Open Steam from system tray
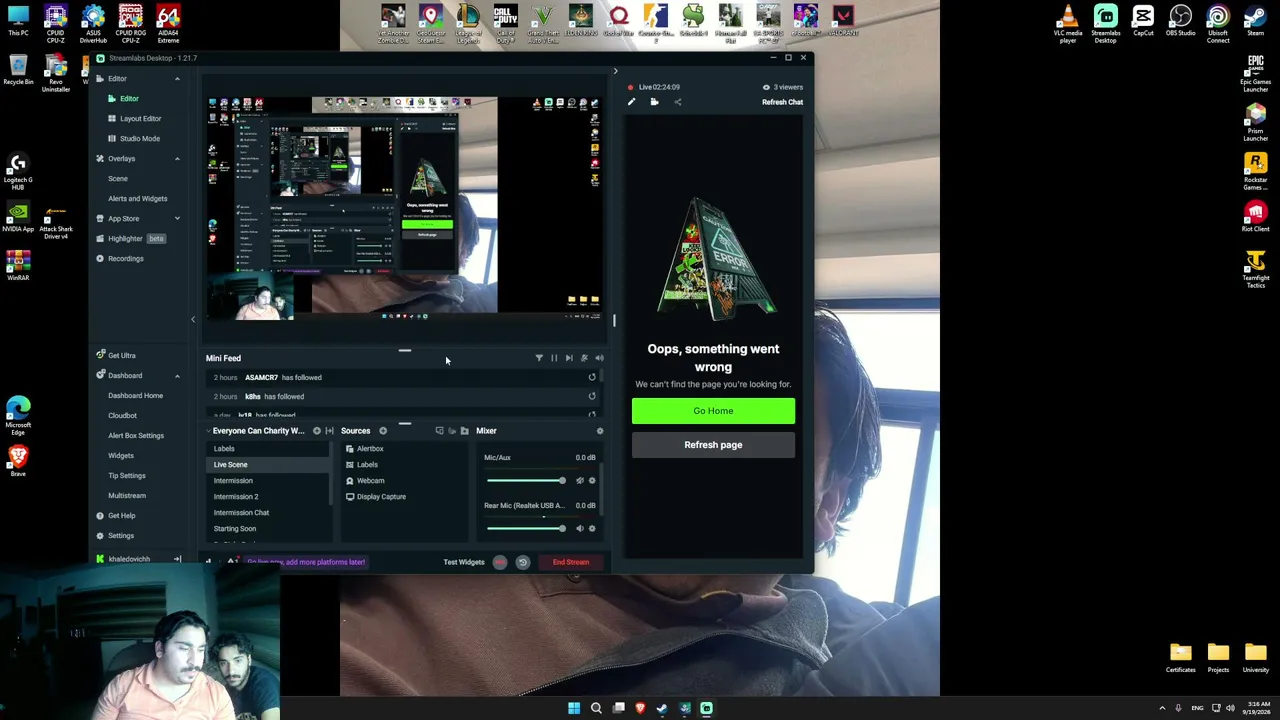The width and height of the screenshot is (1280, 720). point(662,708)
